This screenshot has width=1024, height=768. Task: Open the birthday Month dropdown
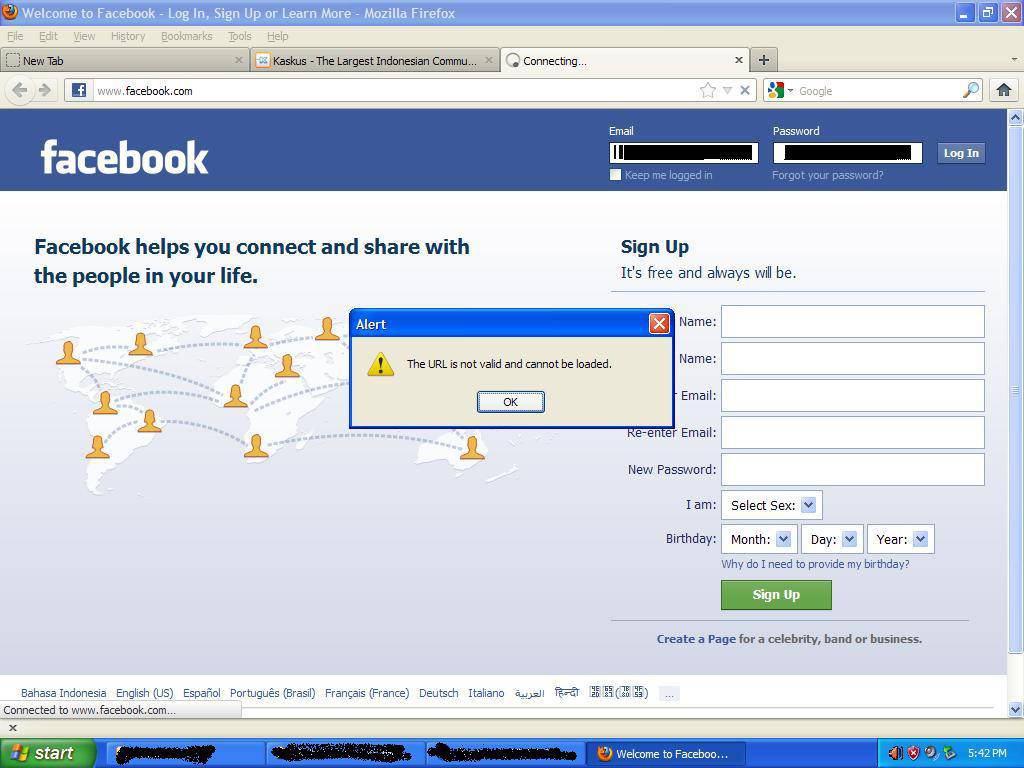coord(759,539)
